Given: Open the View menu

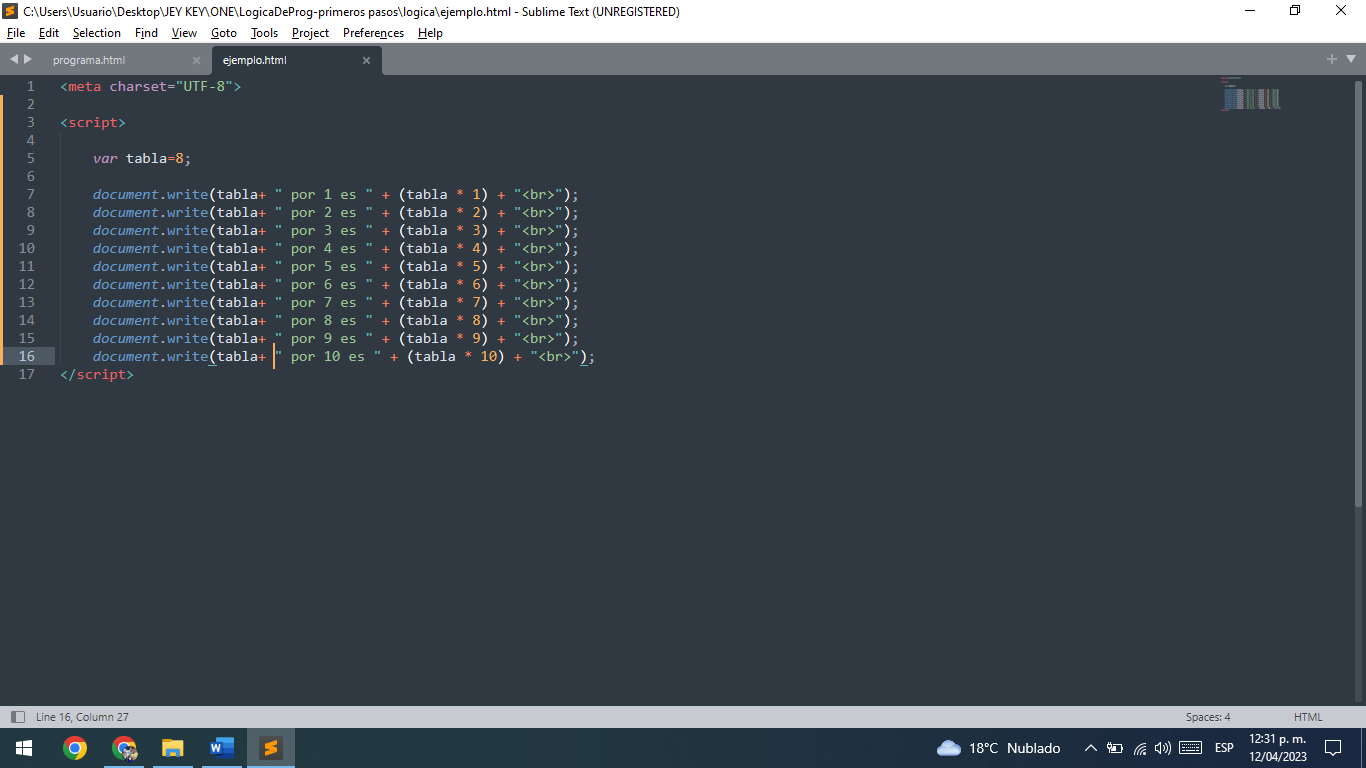Looking at the screenshot, I should pyautogui.click(x=184, y=33).
